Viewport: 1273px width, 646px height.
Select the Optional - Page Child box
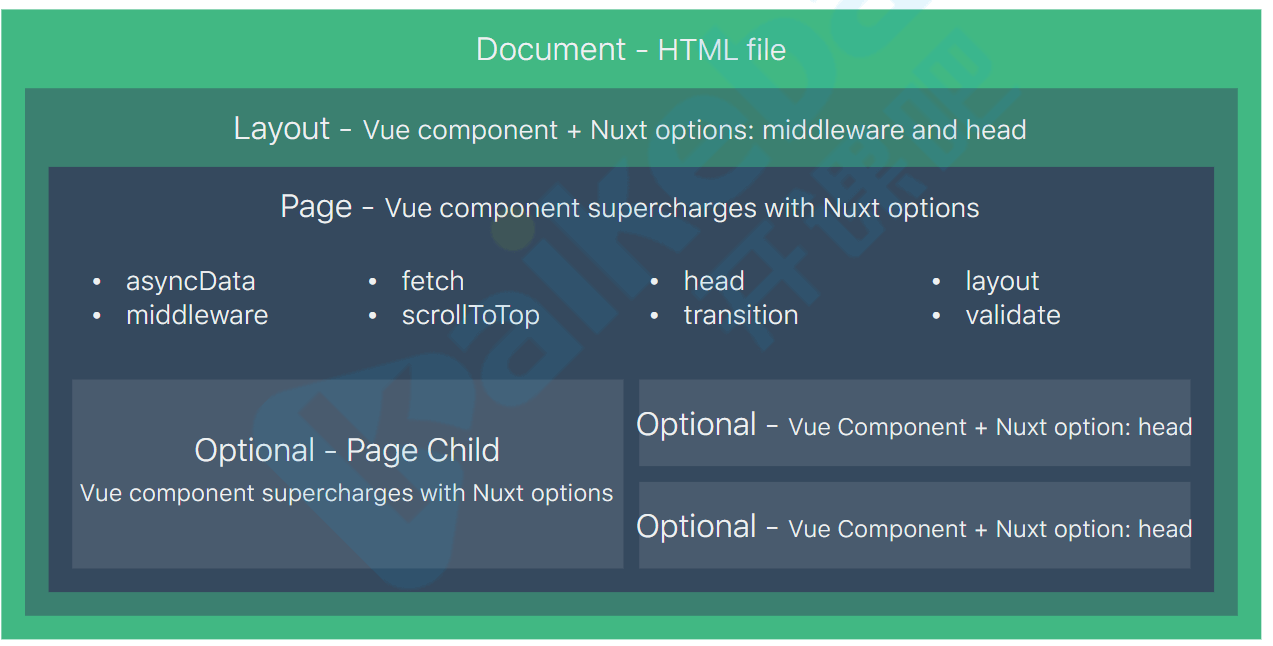(347, 473)
